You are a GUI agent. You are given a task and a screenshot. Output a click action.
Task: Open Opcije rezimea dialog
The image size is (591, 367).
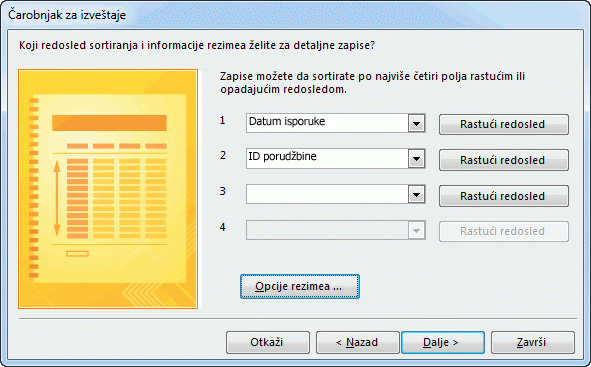300,286
